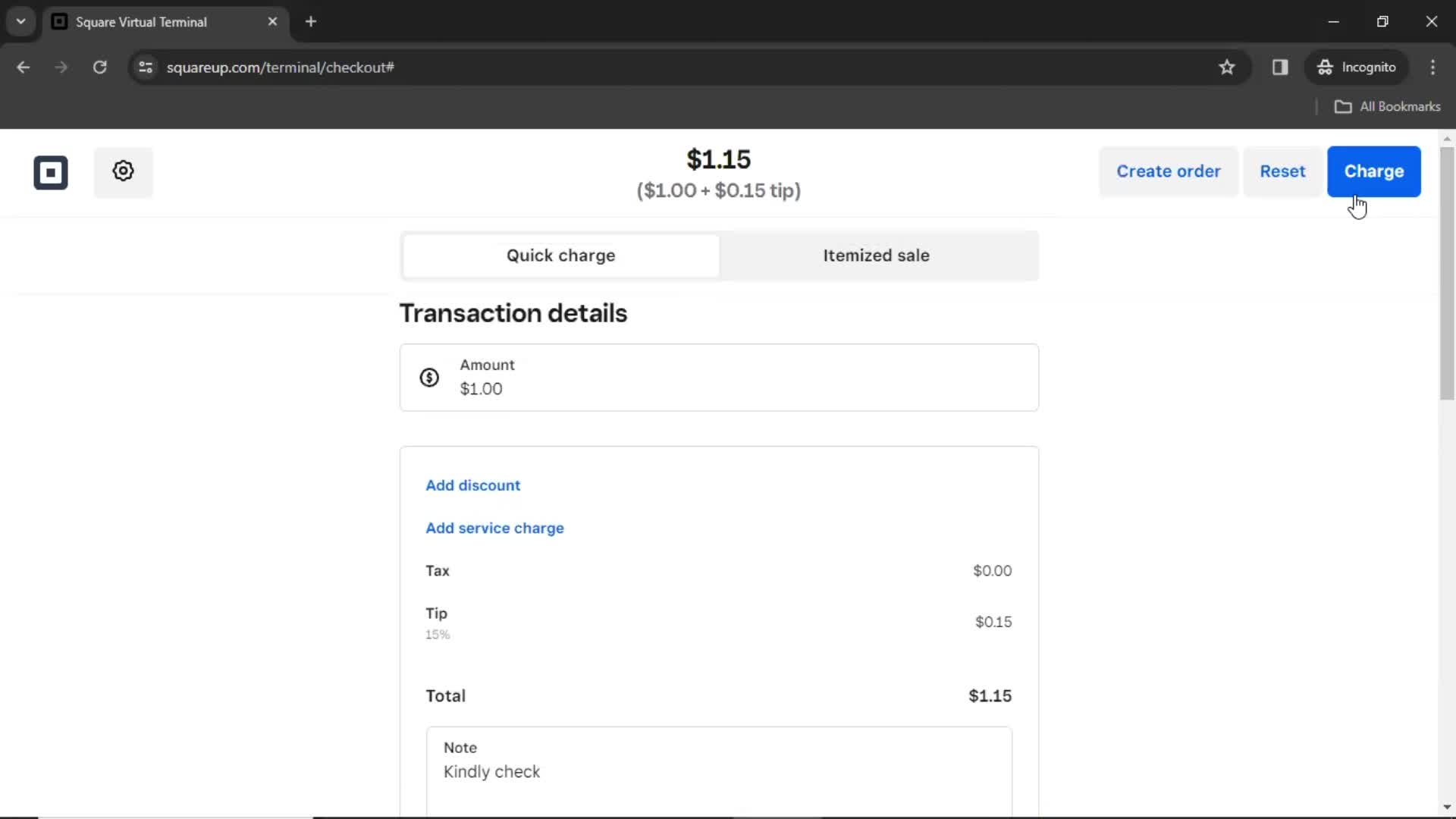Viewport: 1456px width, 819px height.
Task: Click the Amount transaction detail expander
Action: pyautogui.click(x=719, y=378)
